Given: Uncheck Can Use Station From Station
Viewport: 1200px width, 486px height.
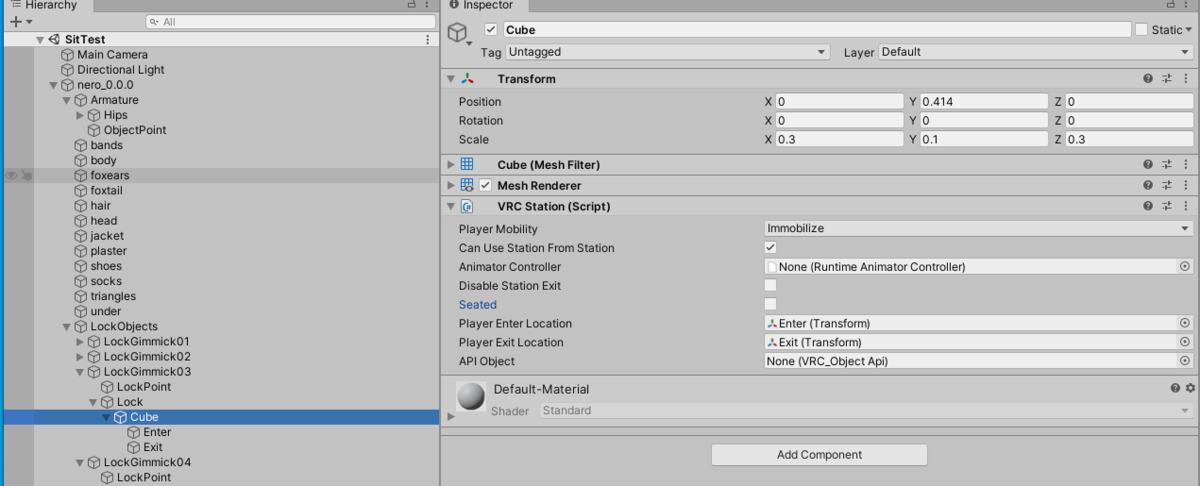Looking at the screenshot, I should (x=770, y=248).
